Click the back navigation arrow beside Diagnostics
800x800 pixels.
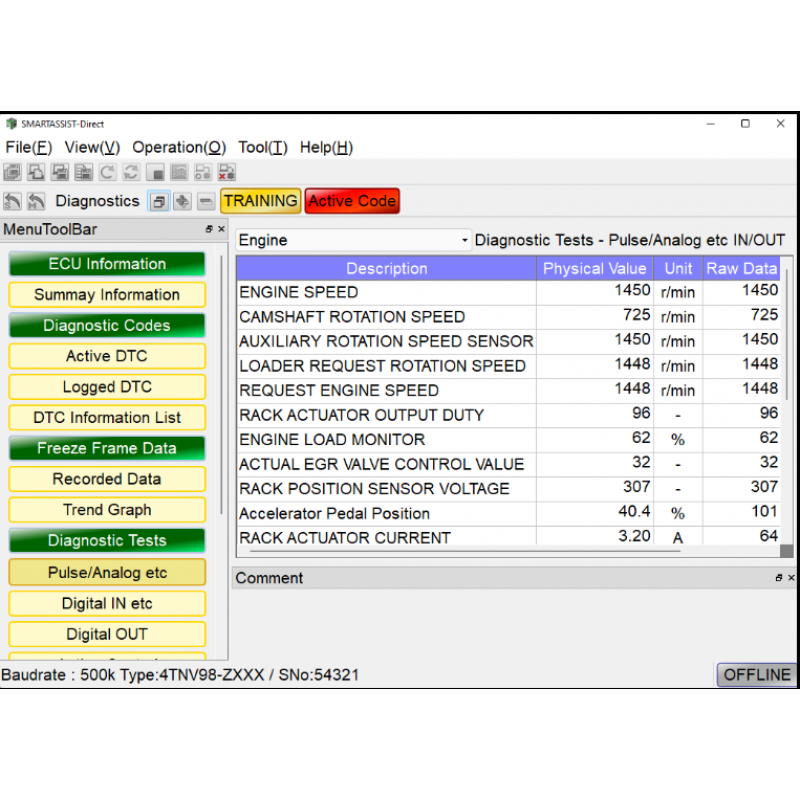[x=13, y=201]
